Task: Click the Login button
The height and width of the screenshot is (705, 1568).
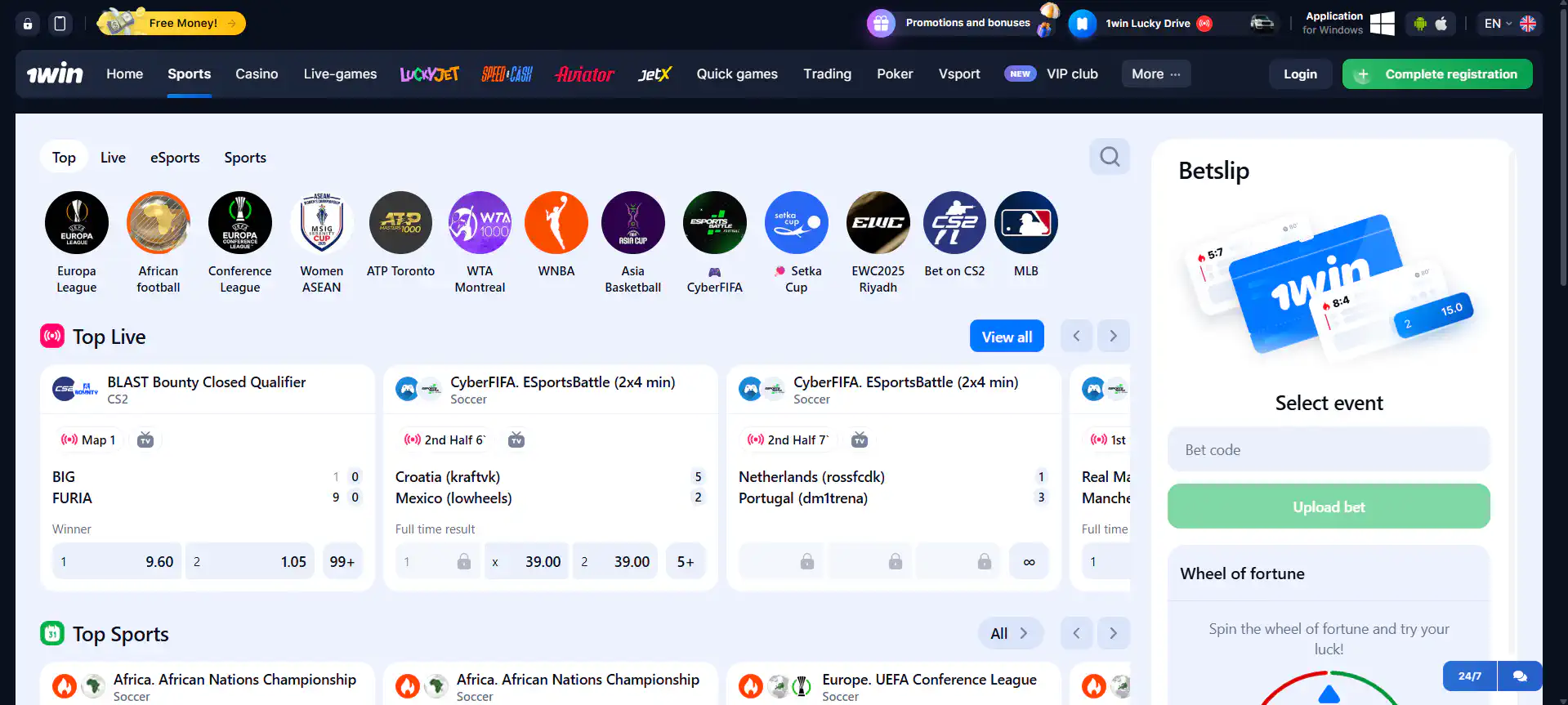Action: pos(1300,74)
